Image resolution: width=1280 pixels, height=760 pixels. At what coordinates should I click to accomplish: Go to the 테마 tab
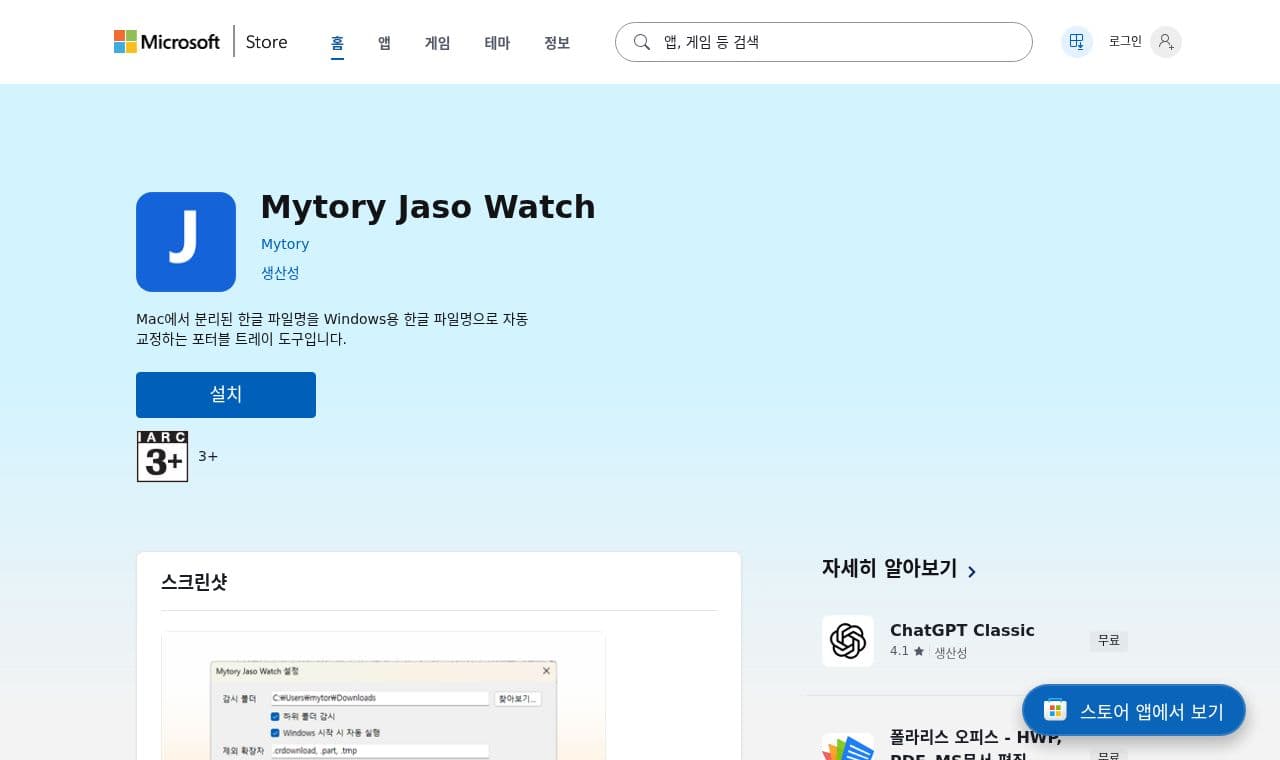click(x=497, y=43)
